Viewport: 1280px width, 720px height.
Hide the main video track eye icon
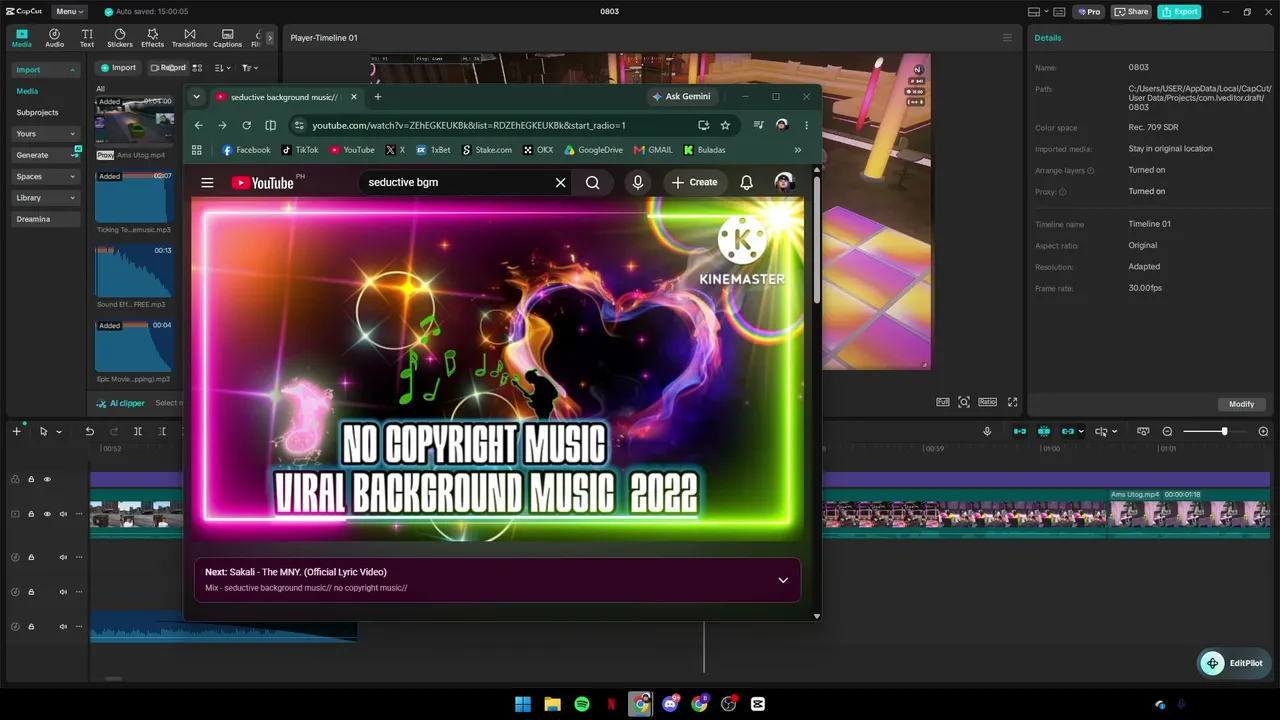click(47, 514)
